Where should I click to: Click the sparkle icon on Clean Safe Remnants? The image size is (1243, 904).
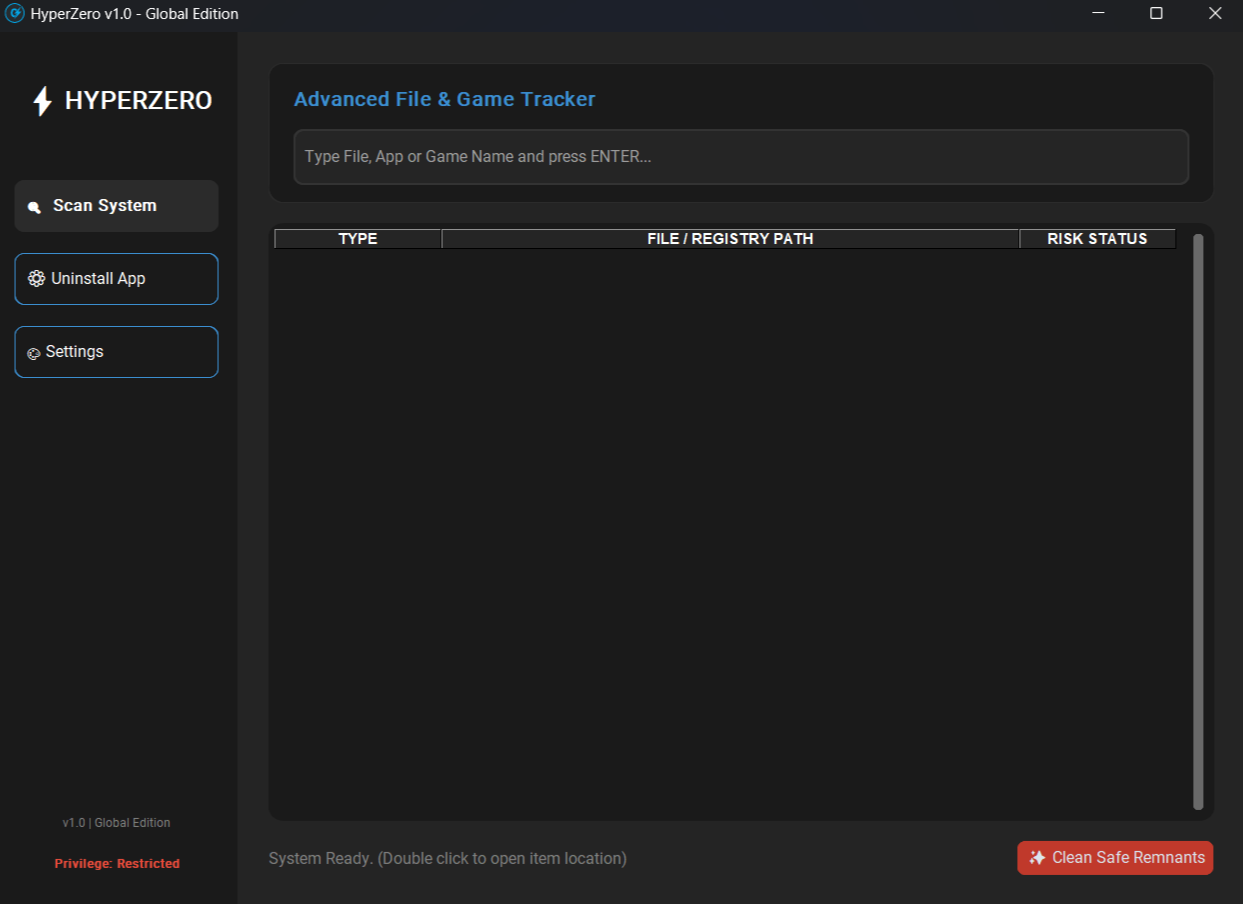pos(1035,857)
